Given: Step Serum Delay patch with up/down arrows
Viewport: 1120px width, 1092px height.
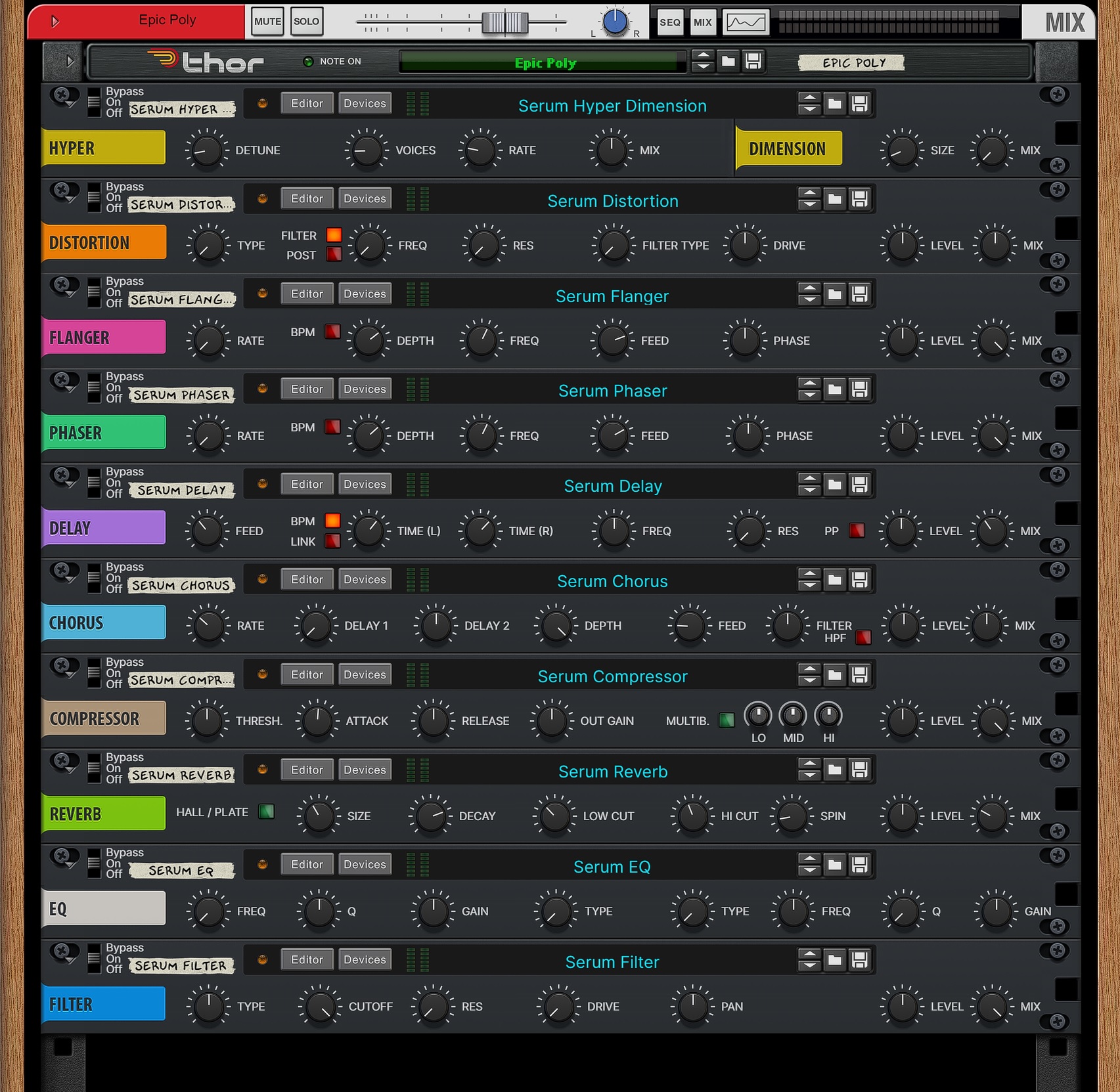Looking at the screenshot, I should (809, 485).
